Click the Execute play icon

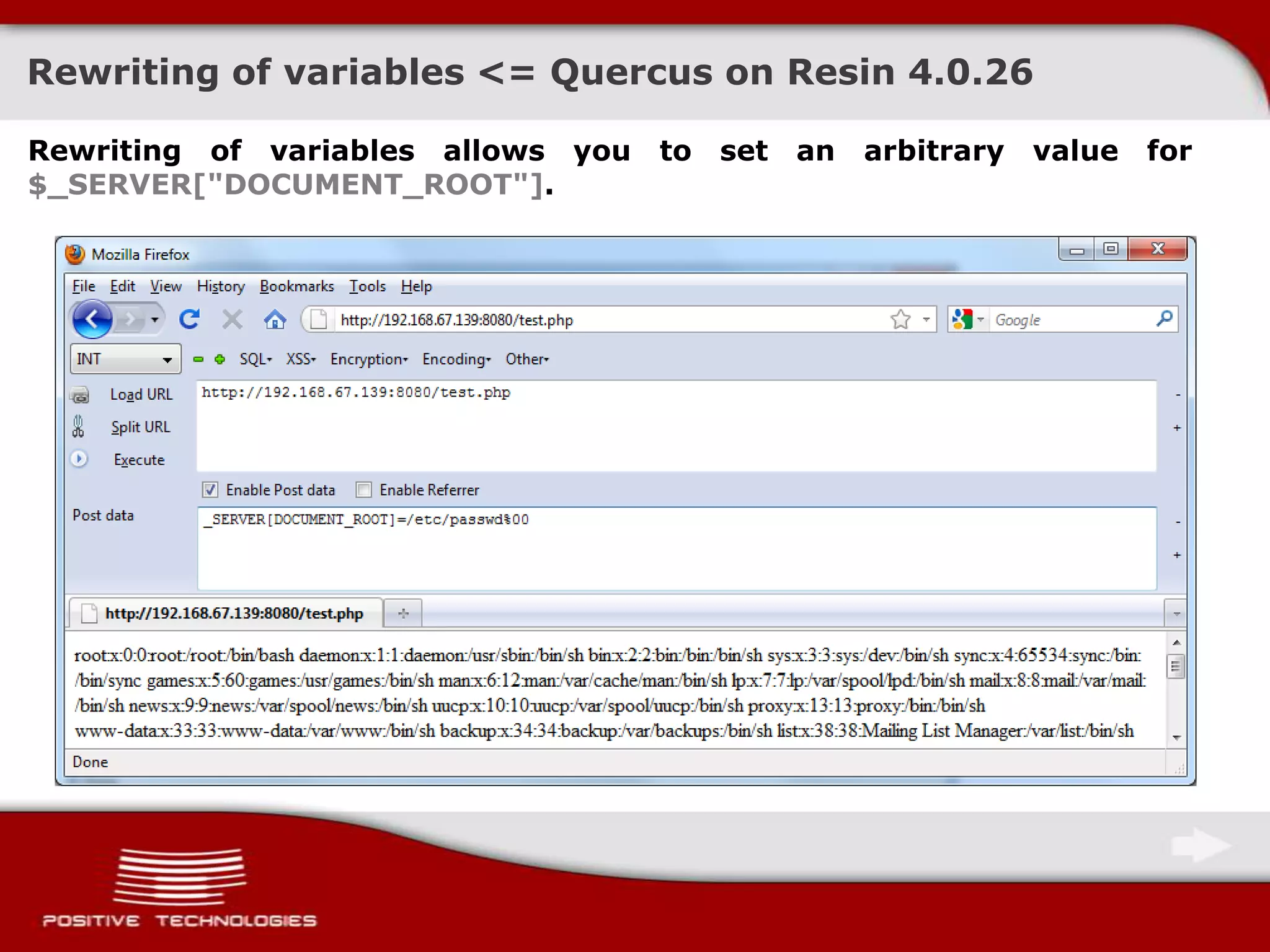(x=79, y=459)
